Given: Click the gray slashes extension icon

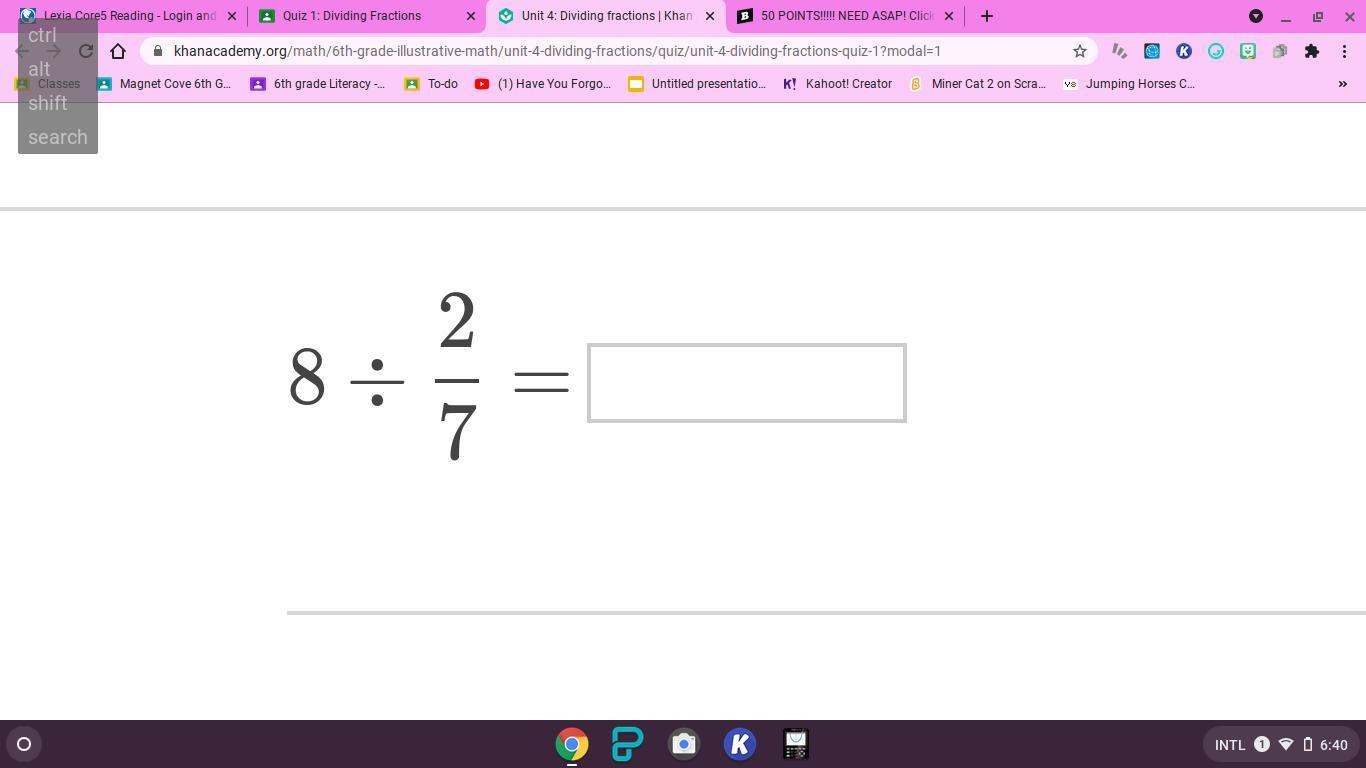Looking at the screenshot, I should coord(1120,51).
